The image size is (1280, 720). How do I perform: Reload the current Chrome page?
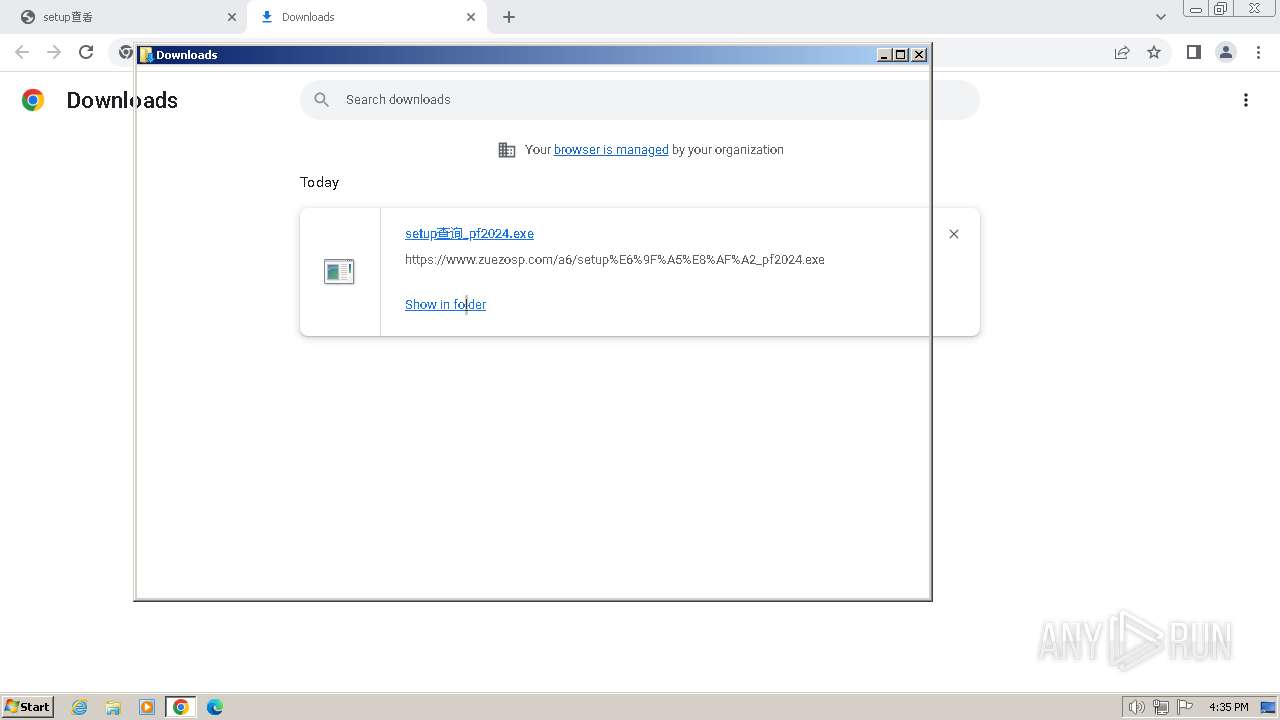pyautogui.click(x=86, y=52)
